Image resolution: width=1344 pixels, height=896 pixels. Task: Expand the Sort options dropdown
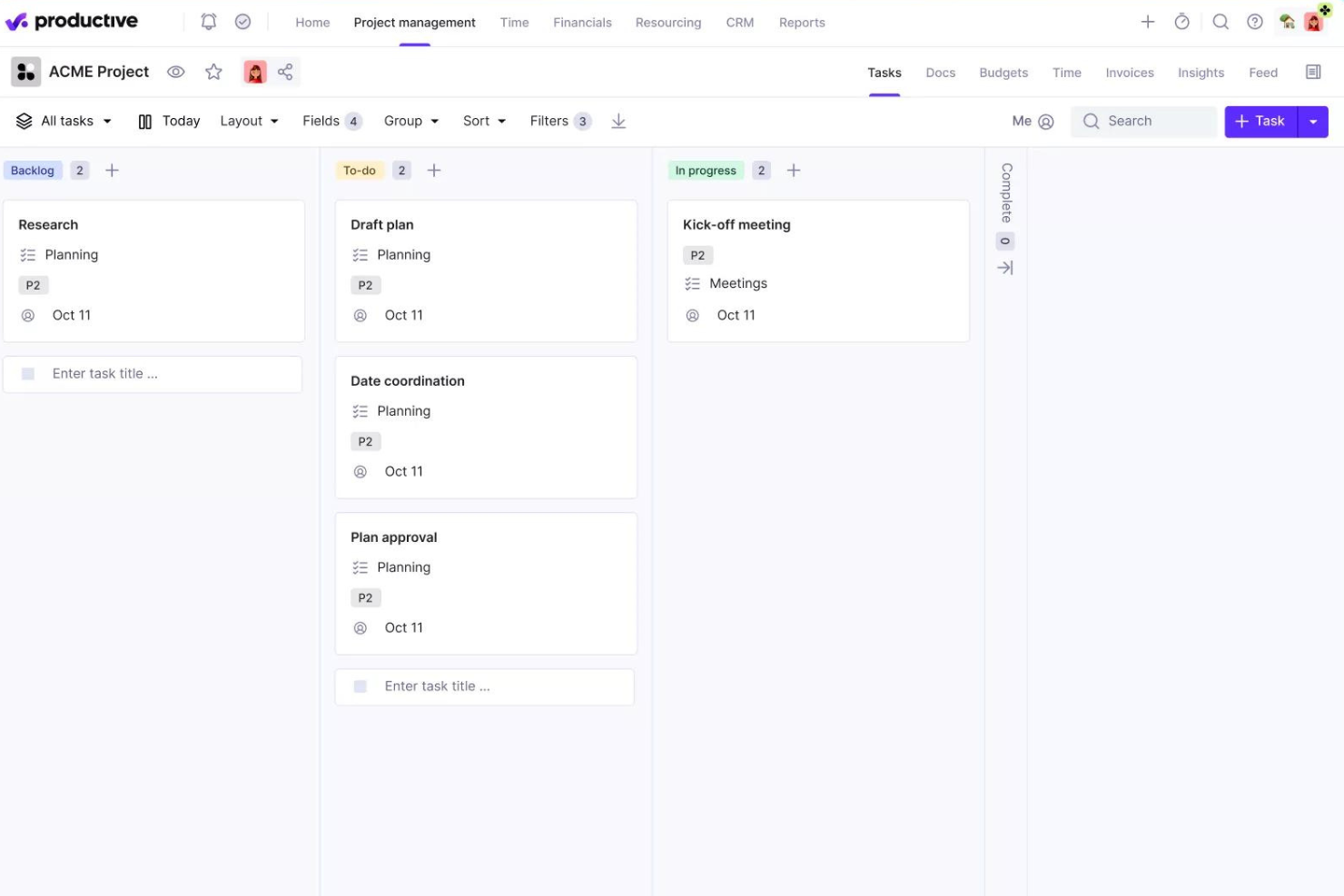(x=483, y=120)
